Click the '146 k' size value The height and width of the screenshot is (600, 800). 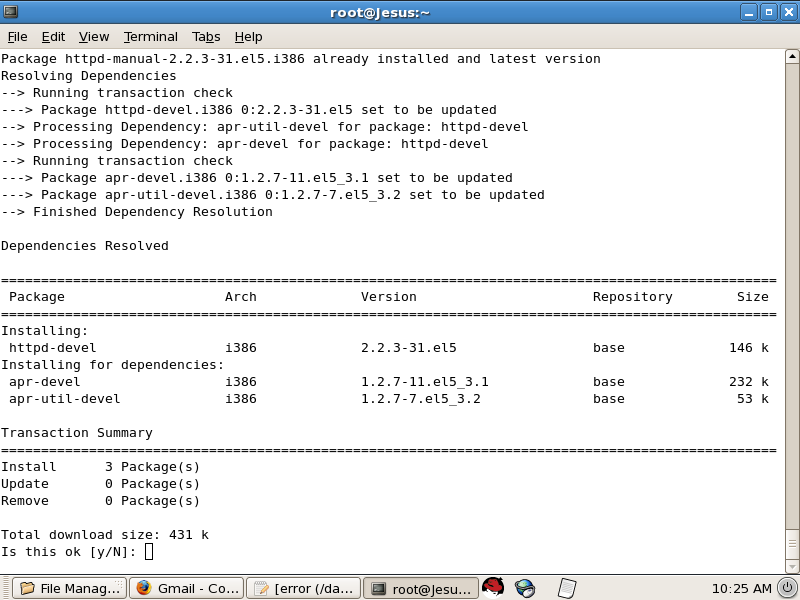tap(749, 348)
